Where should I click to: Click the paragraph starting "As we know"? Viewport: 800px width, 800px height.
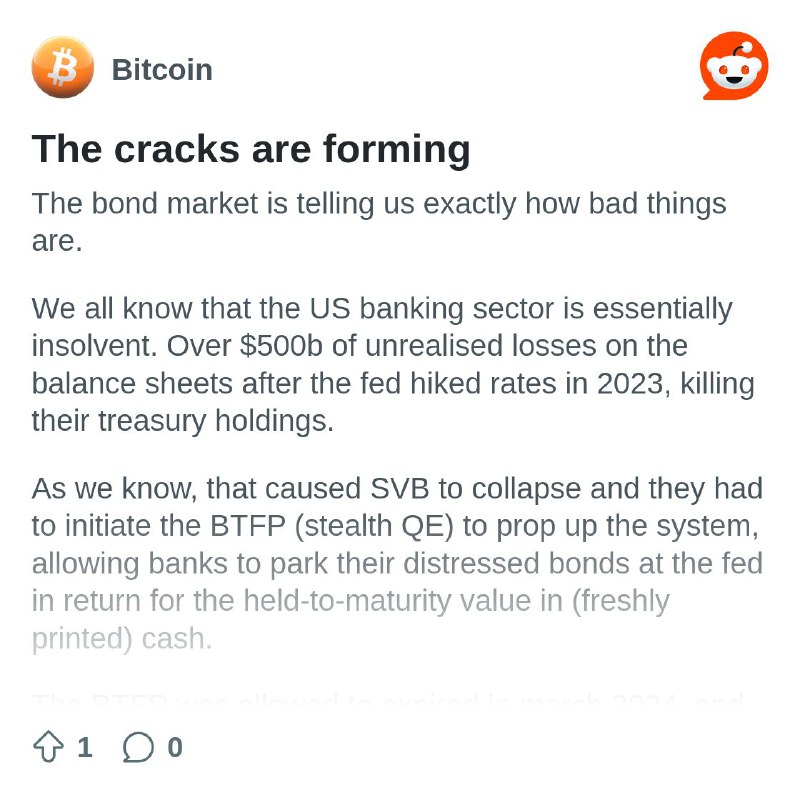pos(397,563)
